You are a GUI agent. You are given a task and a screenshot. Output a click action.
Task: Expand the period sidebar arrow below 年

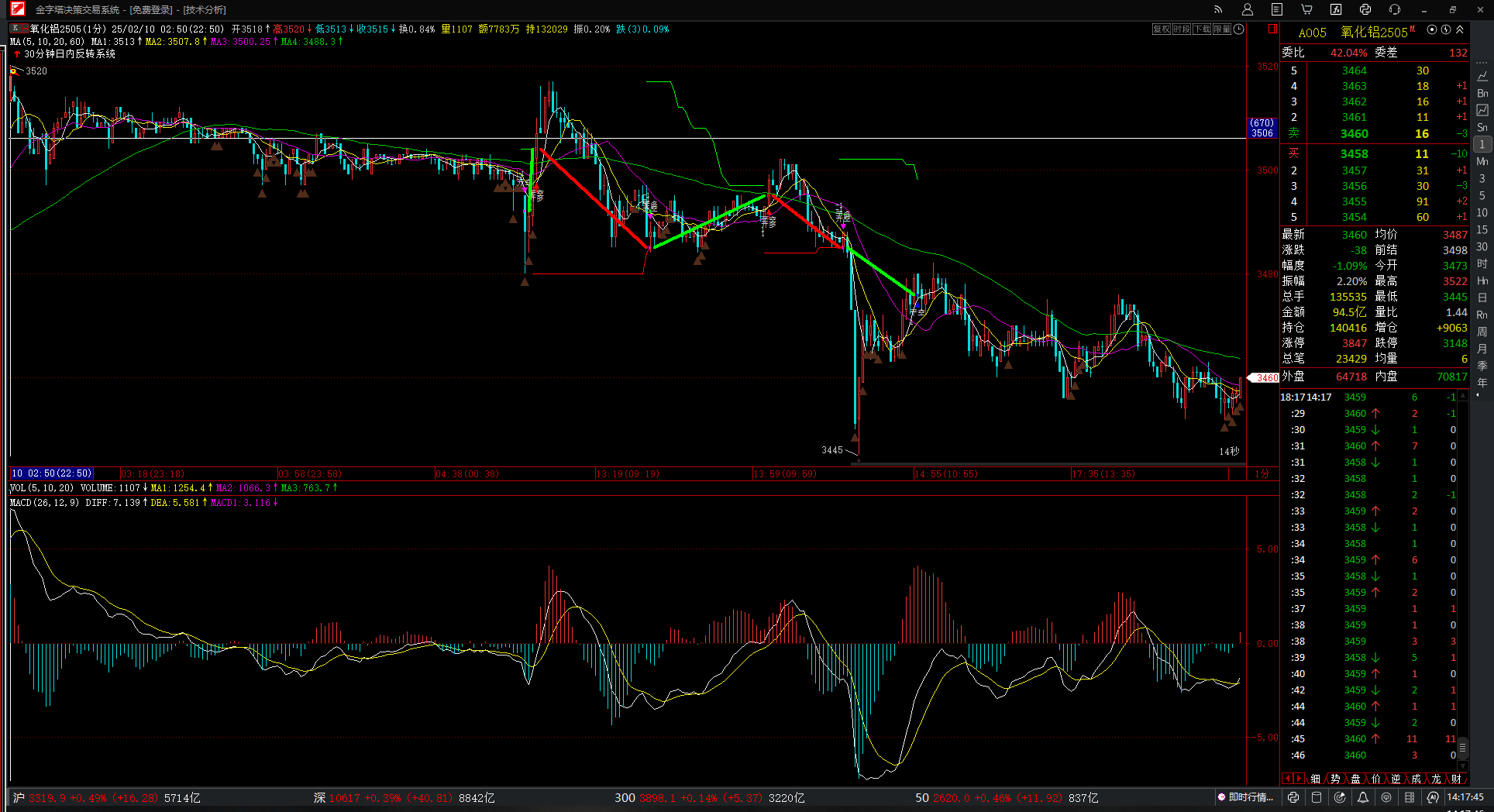tap(1478, 394)
